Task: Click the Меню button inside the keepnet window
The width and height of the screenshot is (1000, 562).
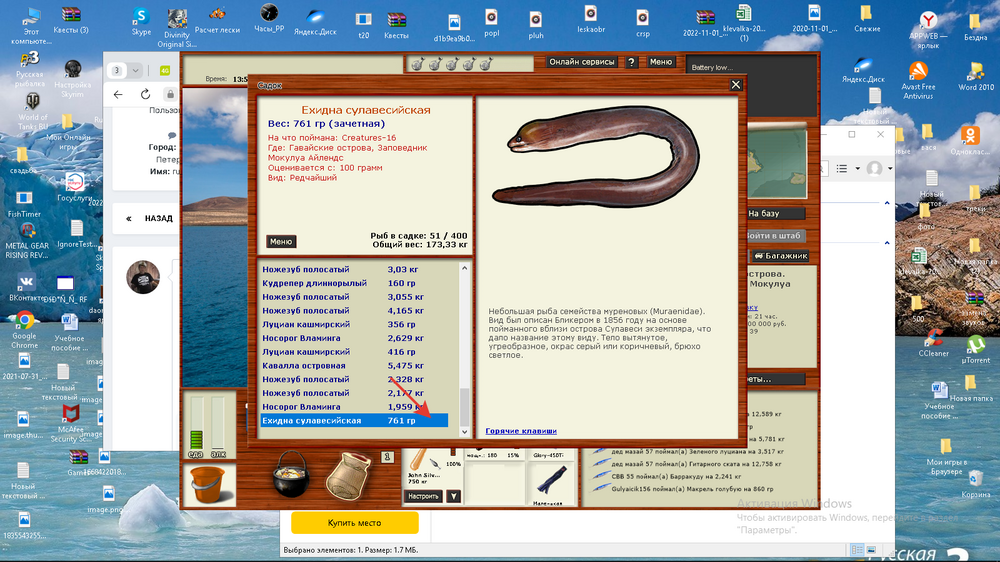Action: point(281,242)
